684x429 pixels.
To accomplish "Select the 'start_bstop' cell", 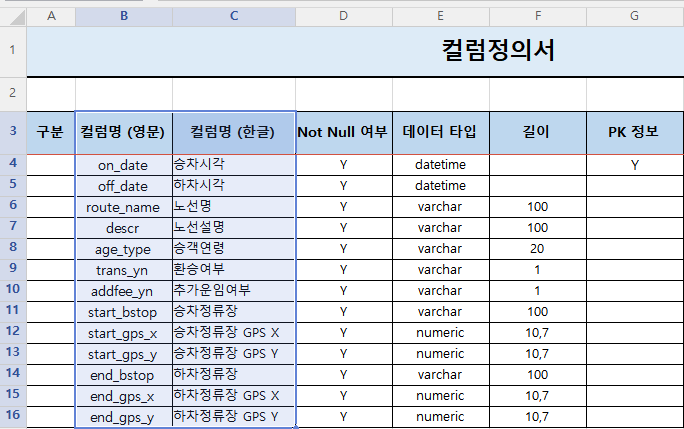I will tap(124, 312).
